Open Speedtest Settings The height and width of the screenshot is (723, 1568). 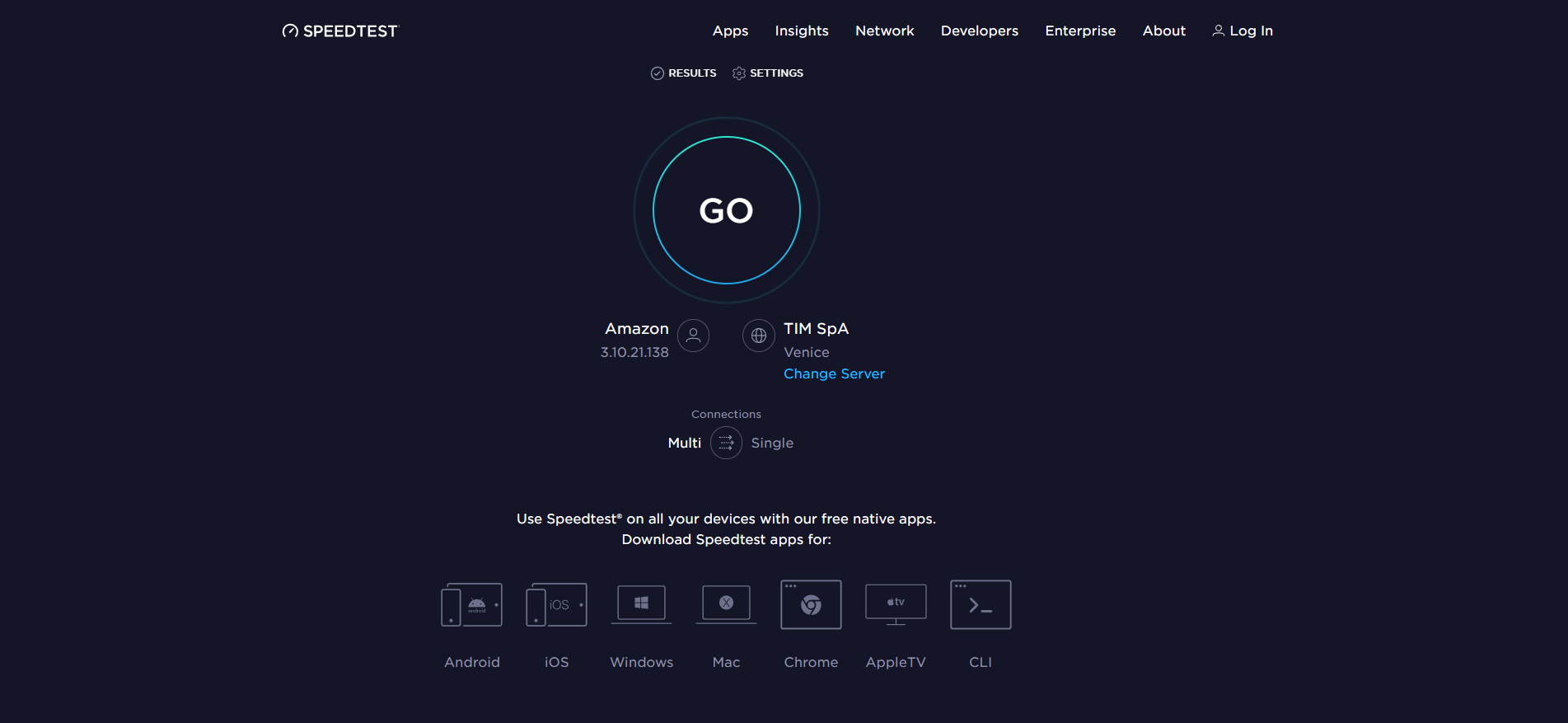click(768, 73)
